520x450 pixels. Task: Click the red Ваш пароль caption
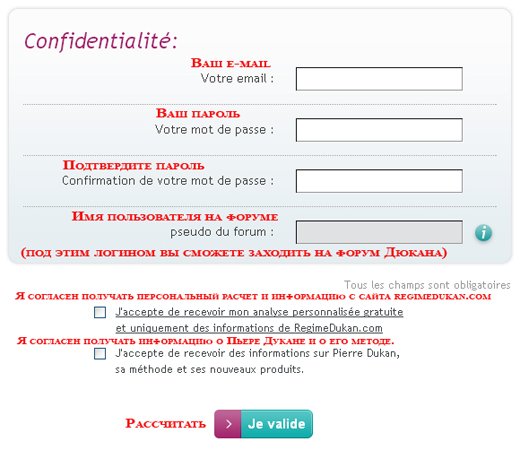coord(198,113)
